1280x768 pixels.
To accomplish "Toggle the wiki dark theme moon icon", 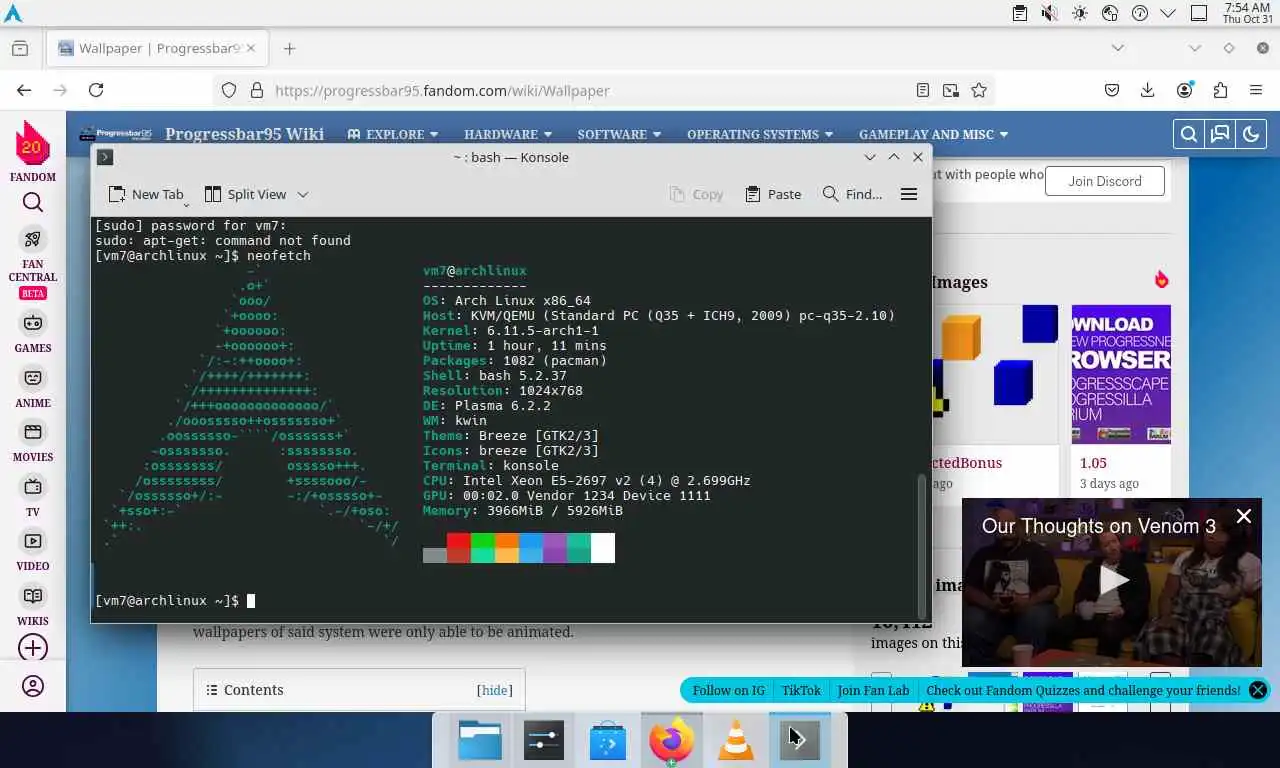I will coord(1250,134).
